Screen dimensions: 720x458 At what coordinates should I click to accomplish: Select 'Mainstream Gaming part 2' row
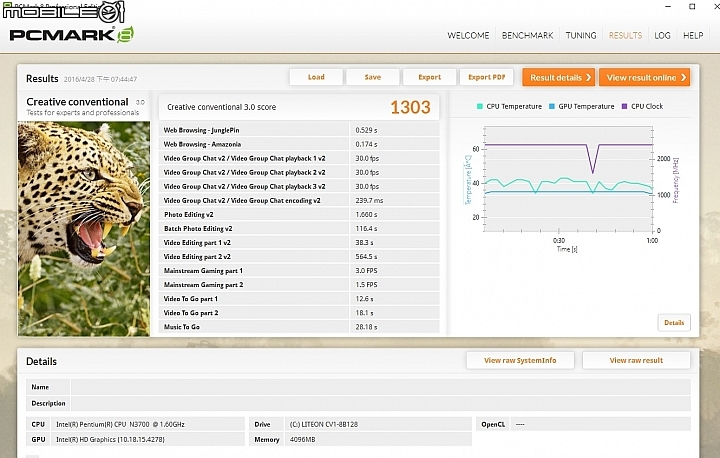pyautogui.click(x=299, y=285)
